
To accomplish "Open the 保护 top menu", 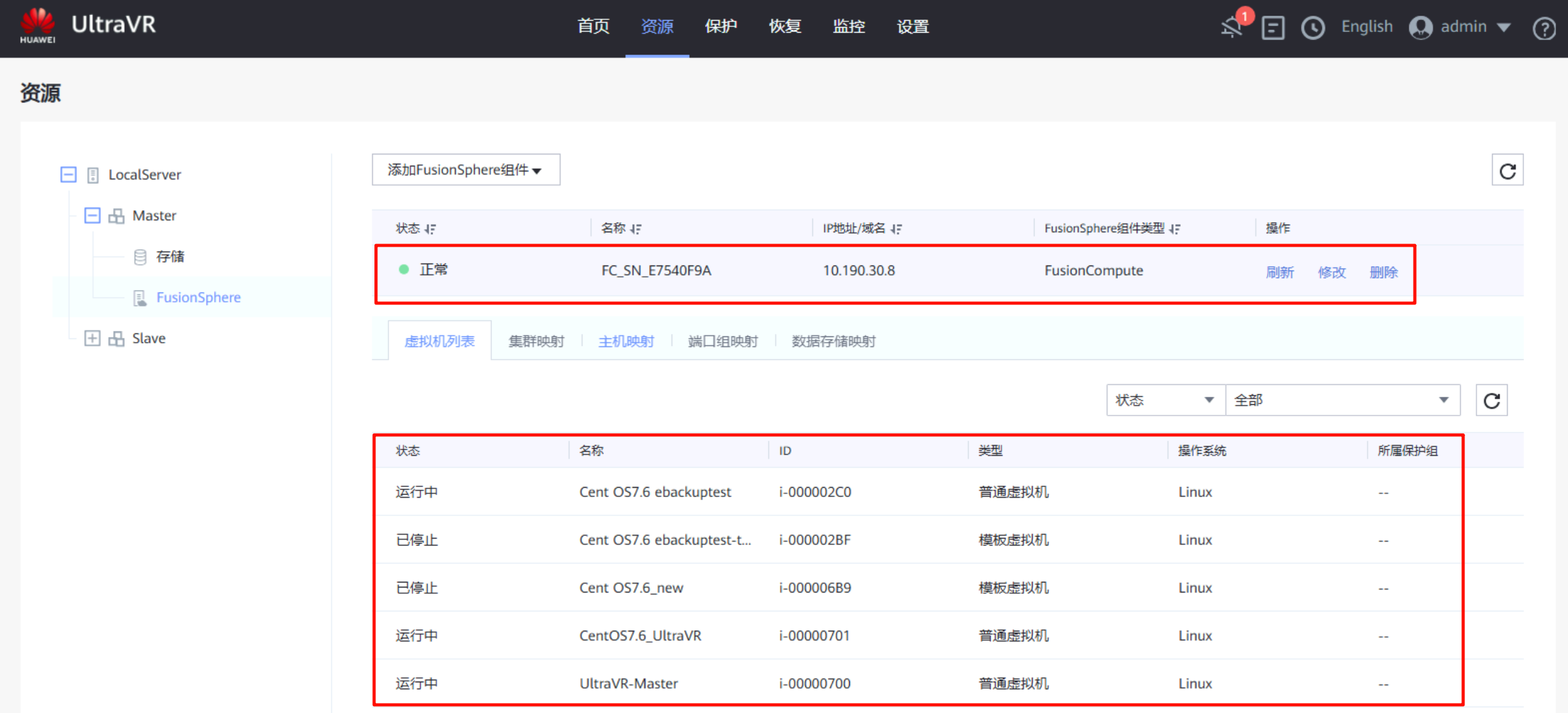I will [x=721, y=27].
